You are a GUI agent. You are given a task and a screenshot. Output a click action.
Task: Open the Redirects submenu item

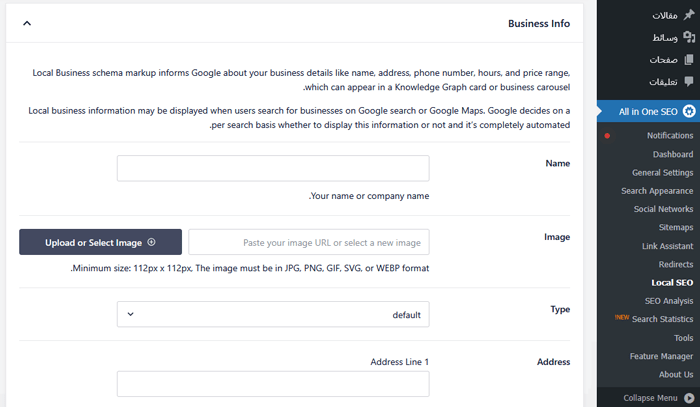click(675, 264)
